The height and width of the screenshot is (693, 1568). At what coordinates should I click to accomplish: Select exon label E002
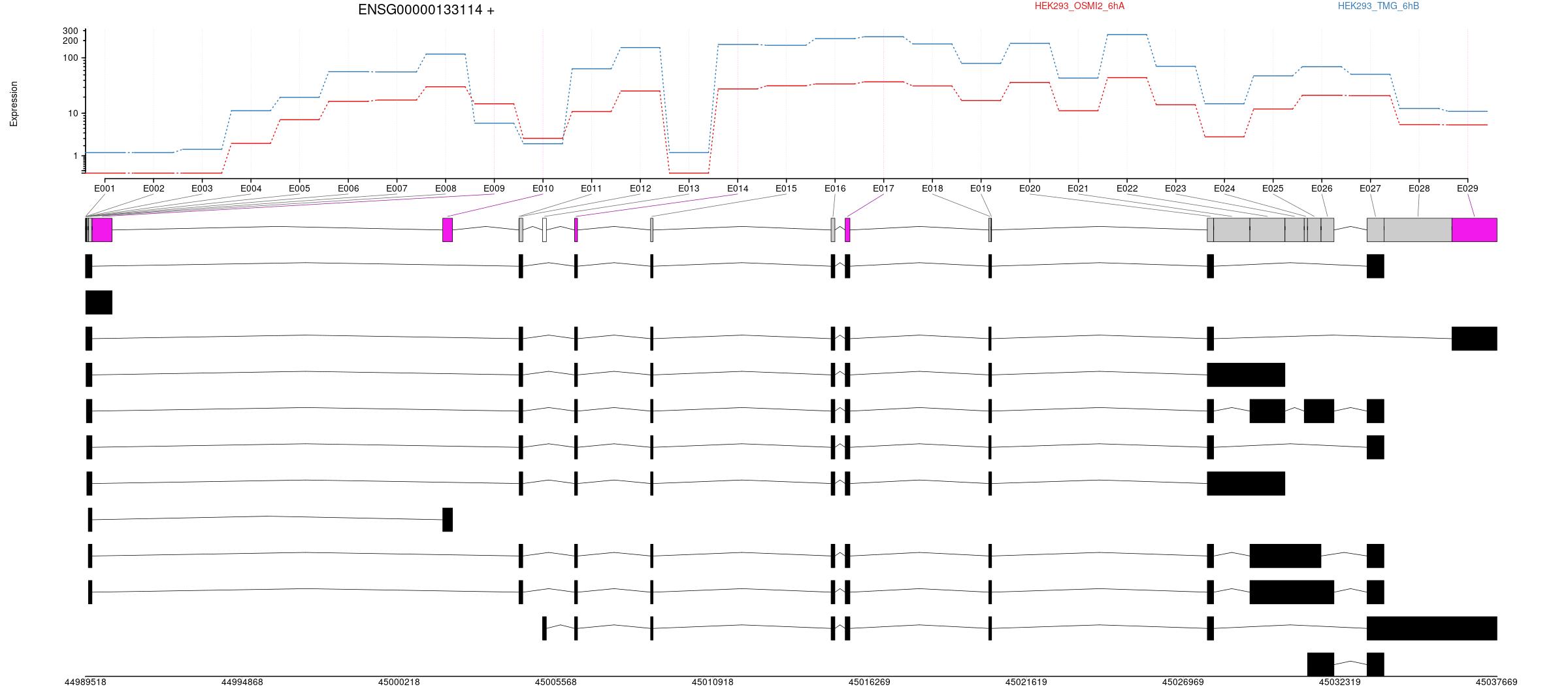(154, 188)
